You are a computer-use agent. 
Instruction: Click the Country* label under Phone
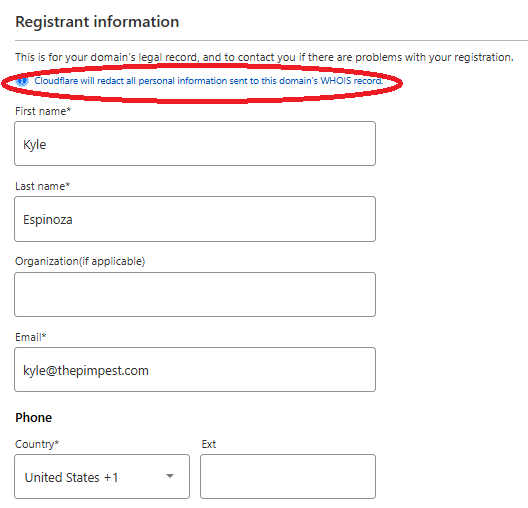click(x=37, y=444)
